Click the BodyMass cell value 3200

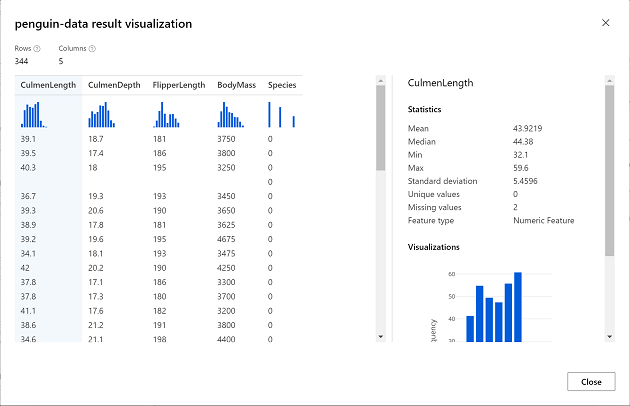tap(226, 311)
